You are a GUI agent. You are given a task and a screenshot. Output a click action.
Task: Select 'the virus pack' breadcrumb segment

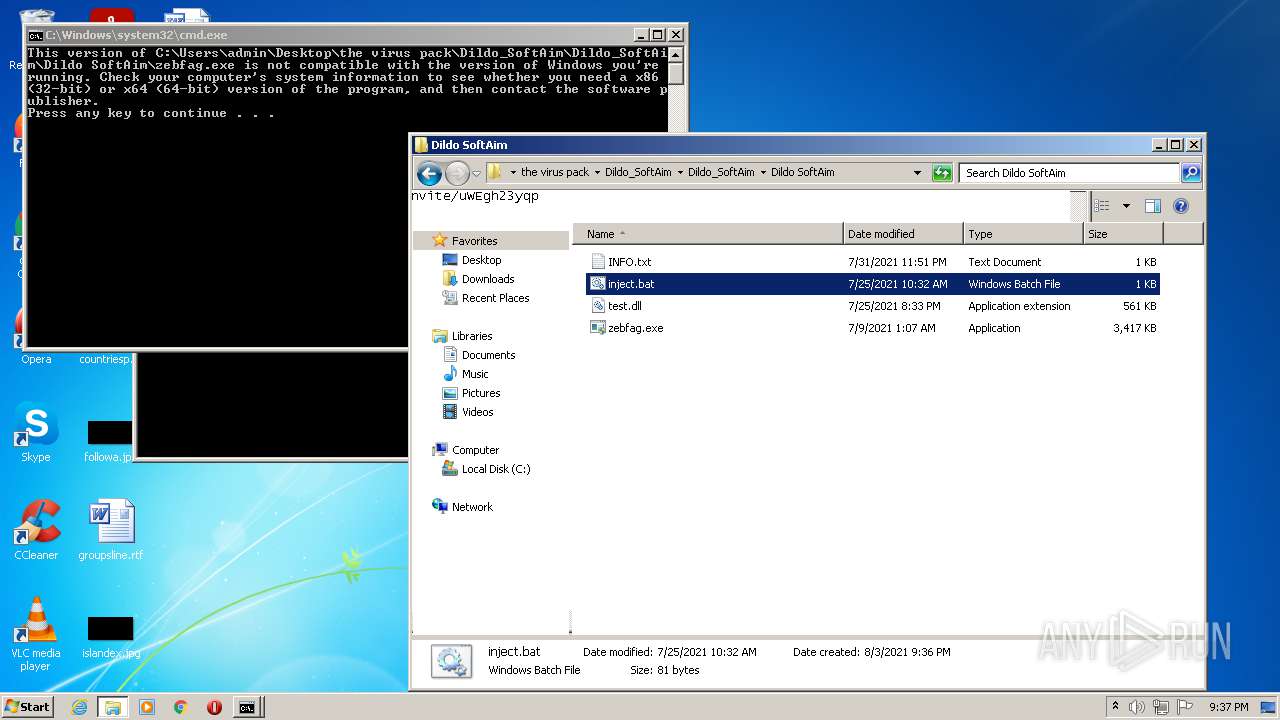point(555,172)
